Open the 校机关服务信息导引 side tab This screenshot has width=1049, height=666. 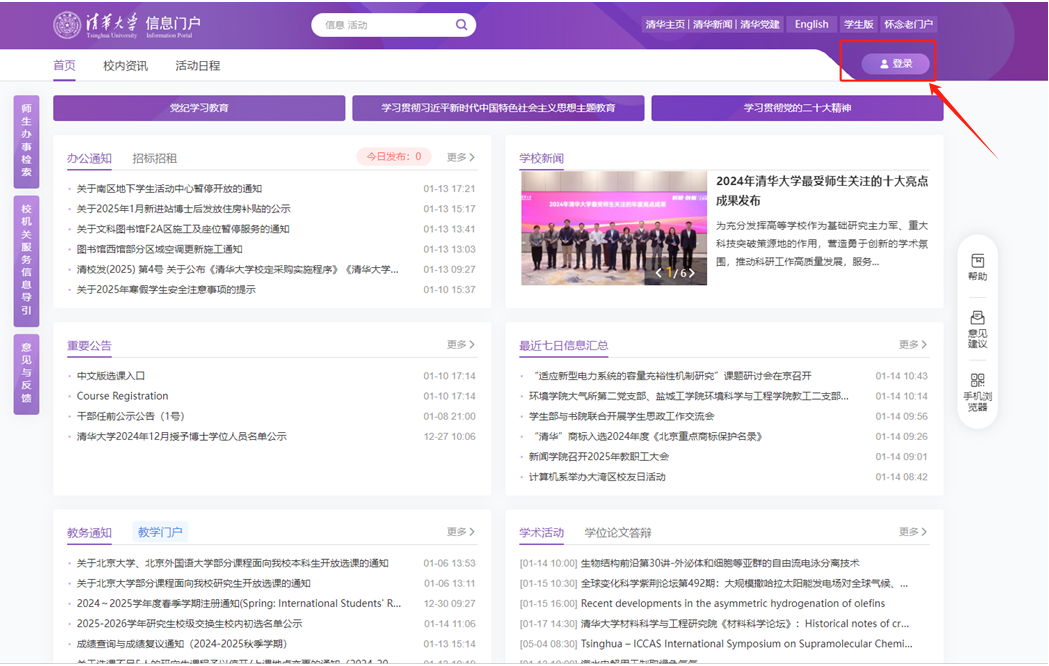click(x=26, y=261)
